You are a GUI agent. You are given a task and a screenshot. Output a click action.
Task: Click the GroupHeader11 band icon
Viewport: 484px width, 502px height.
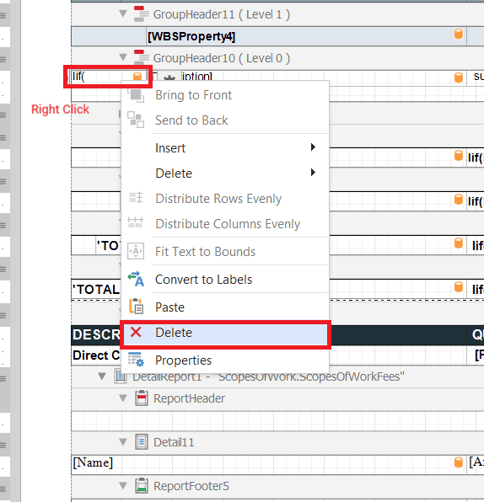141,14
